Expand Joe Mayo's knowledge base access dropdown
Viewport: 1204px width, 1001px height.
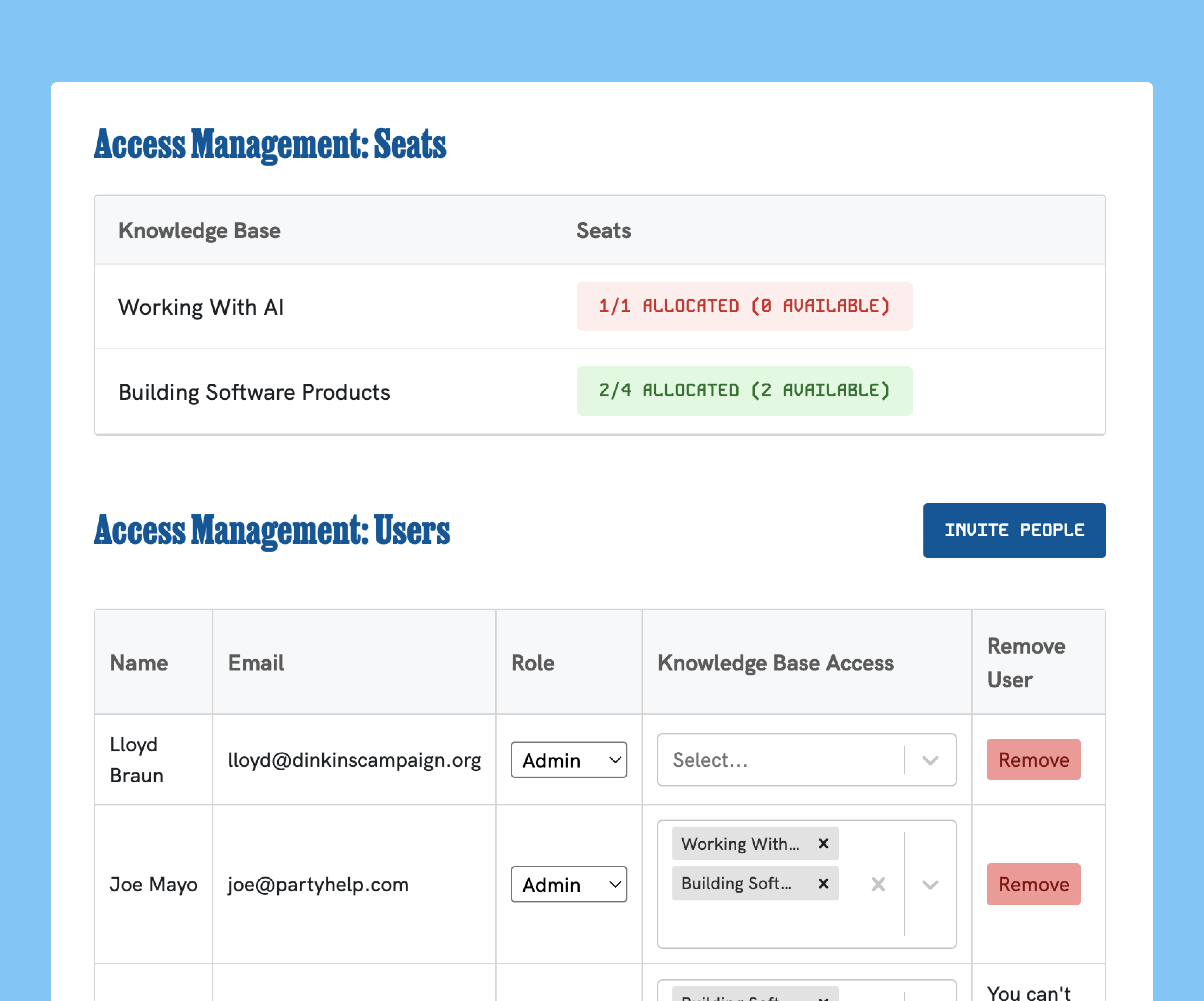tap(930, 884)
